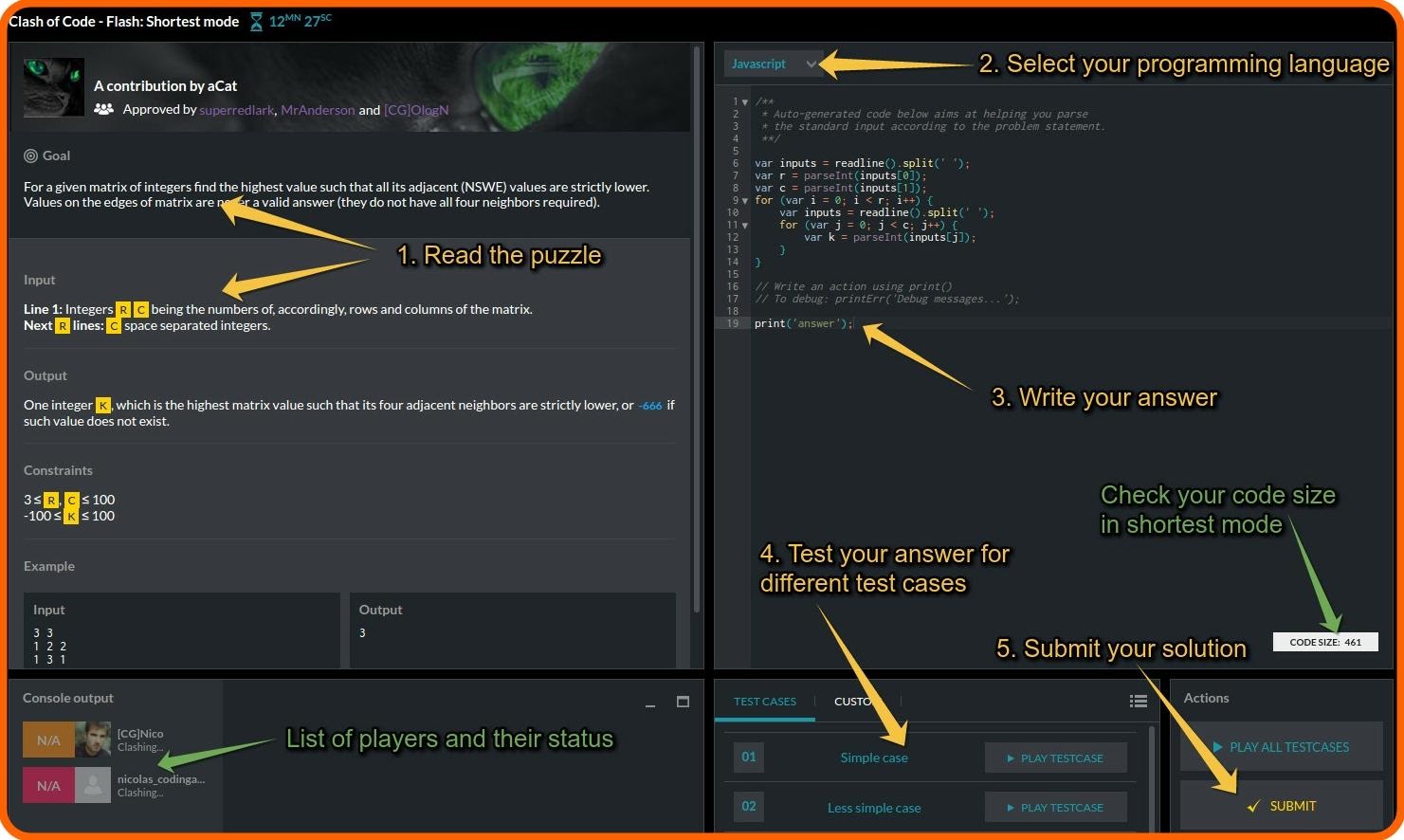
Task: Collapse the comment block fold at line 1
Action: (x=745, y=102)
